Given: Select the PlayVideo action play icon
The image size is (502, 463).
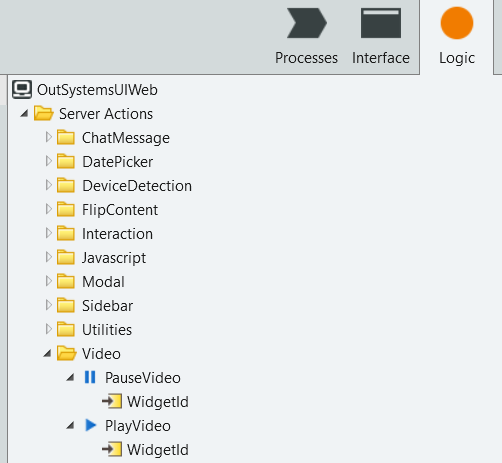Looking at the screenshot, I should 91,425.
